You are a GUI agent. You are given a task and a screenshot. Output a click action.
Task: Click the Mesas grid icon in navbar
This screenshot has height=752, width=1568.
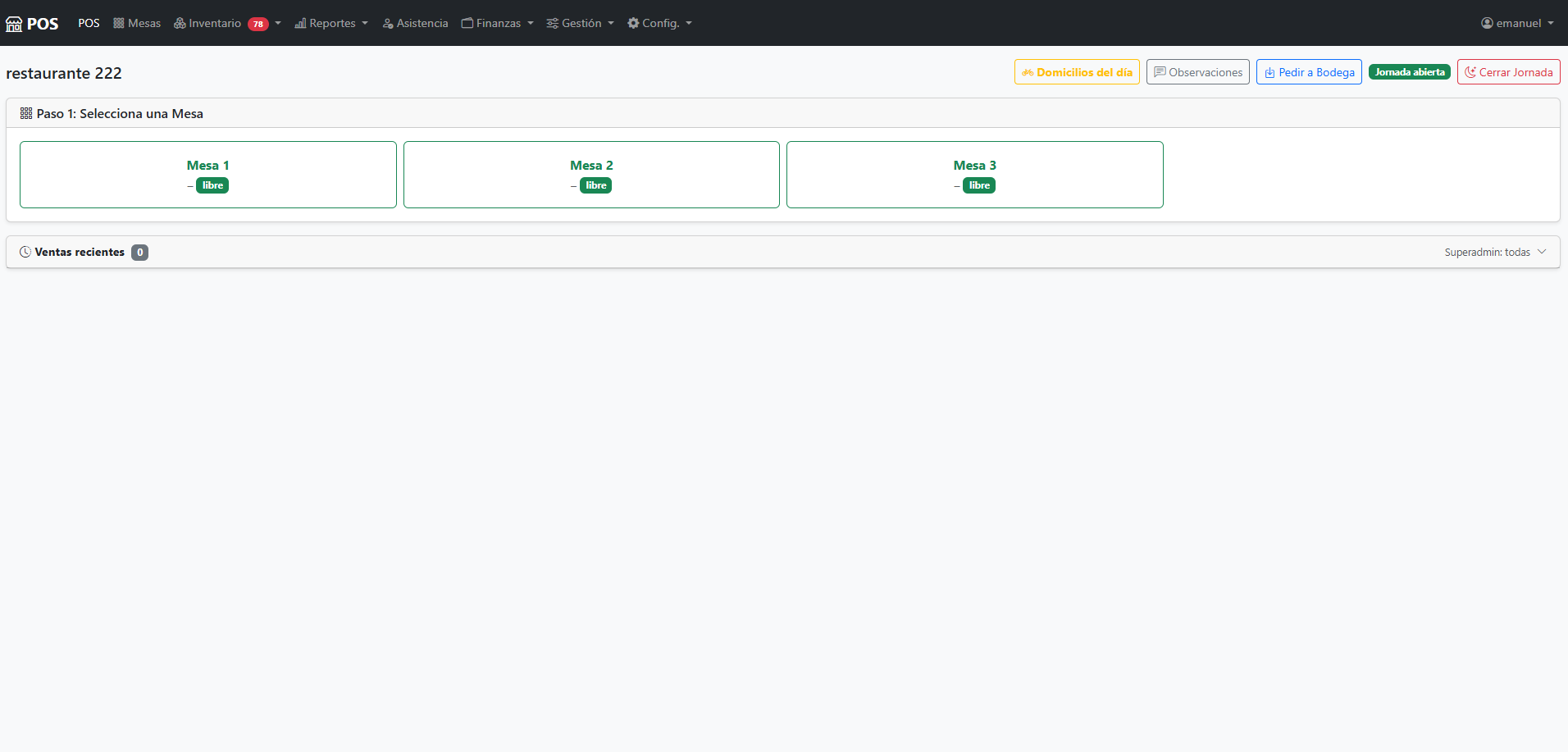[119, 23]
